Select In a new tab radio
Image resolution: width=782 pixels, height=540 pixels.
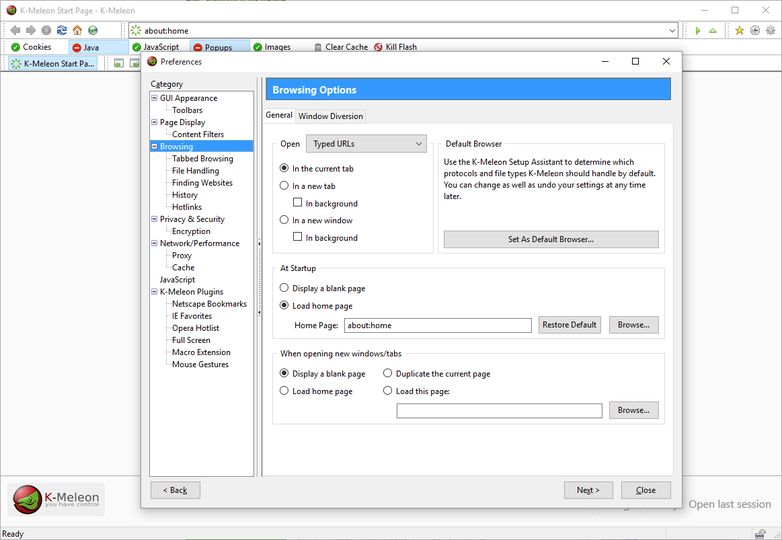tap(284, 185)
